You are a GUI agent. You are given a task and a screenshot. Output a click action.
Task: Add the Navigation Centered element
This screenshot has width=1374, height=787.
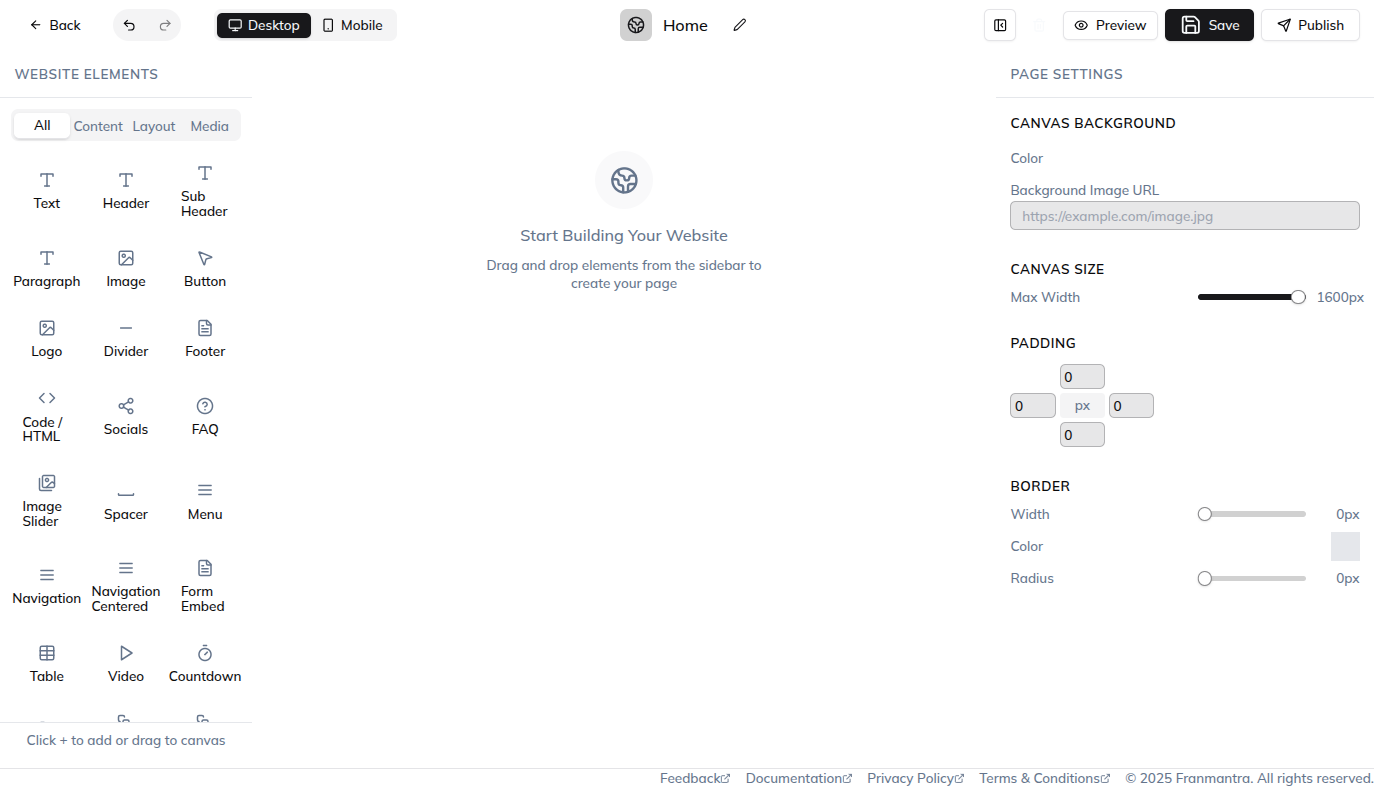coord(126,586)
